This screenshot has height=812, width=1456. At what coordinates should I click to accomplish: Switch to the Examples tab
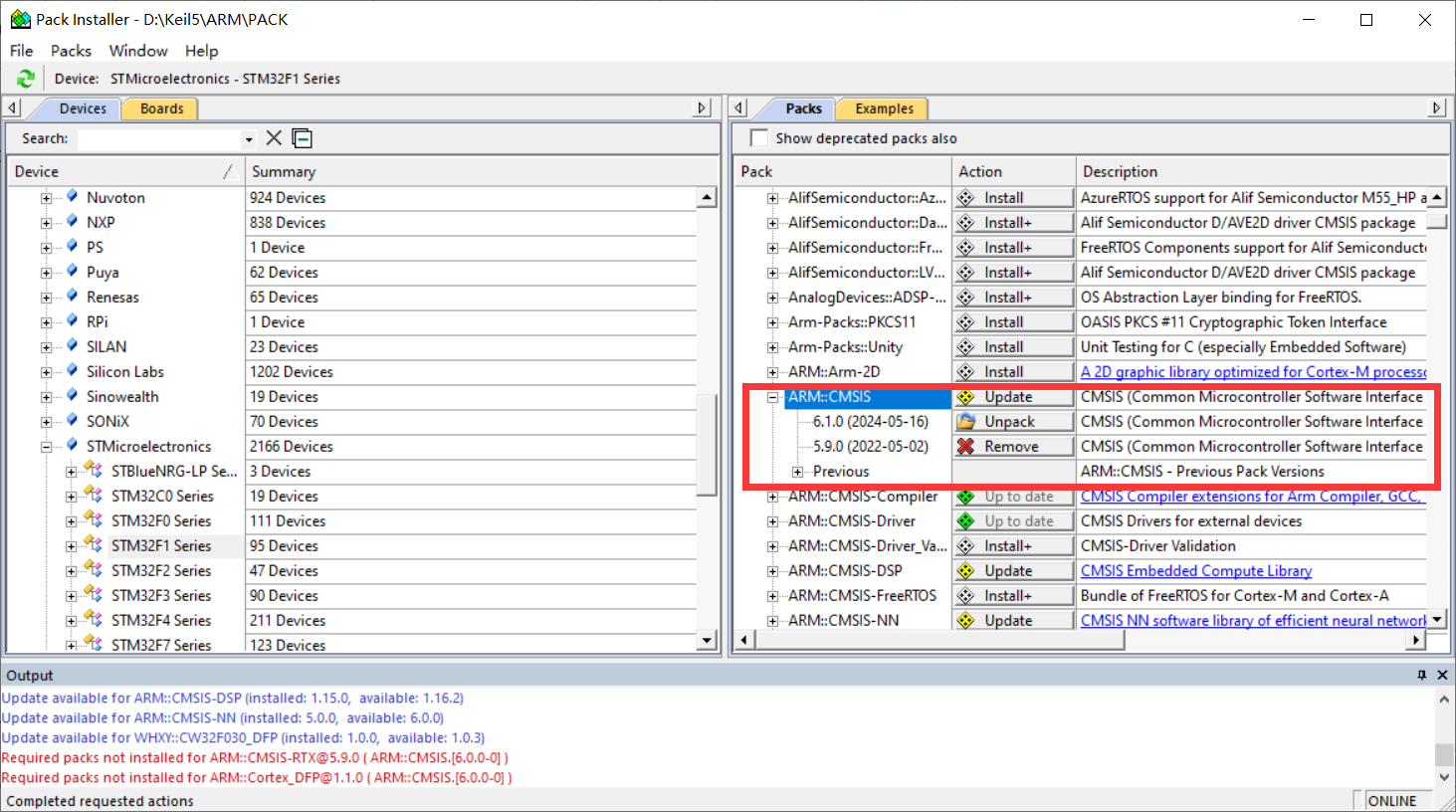884,108
